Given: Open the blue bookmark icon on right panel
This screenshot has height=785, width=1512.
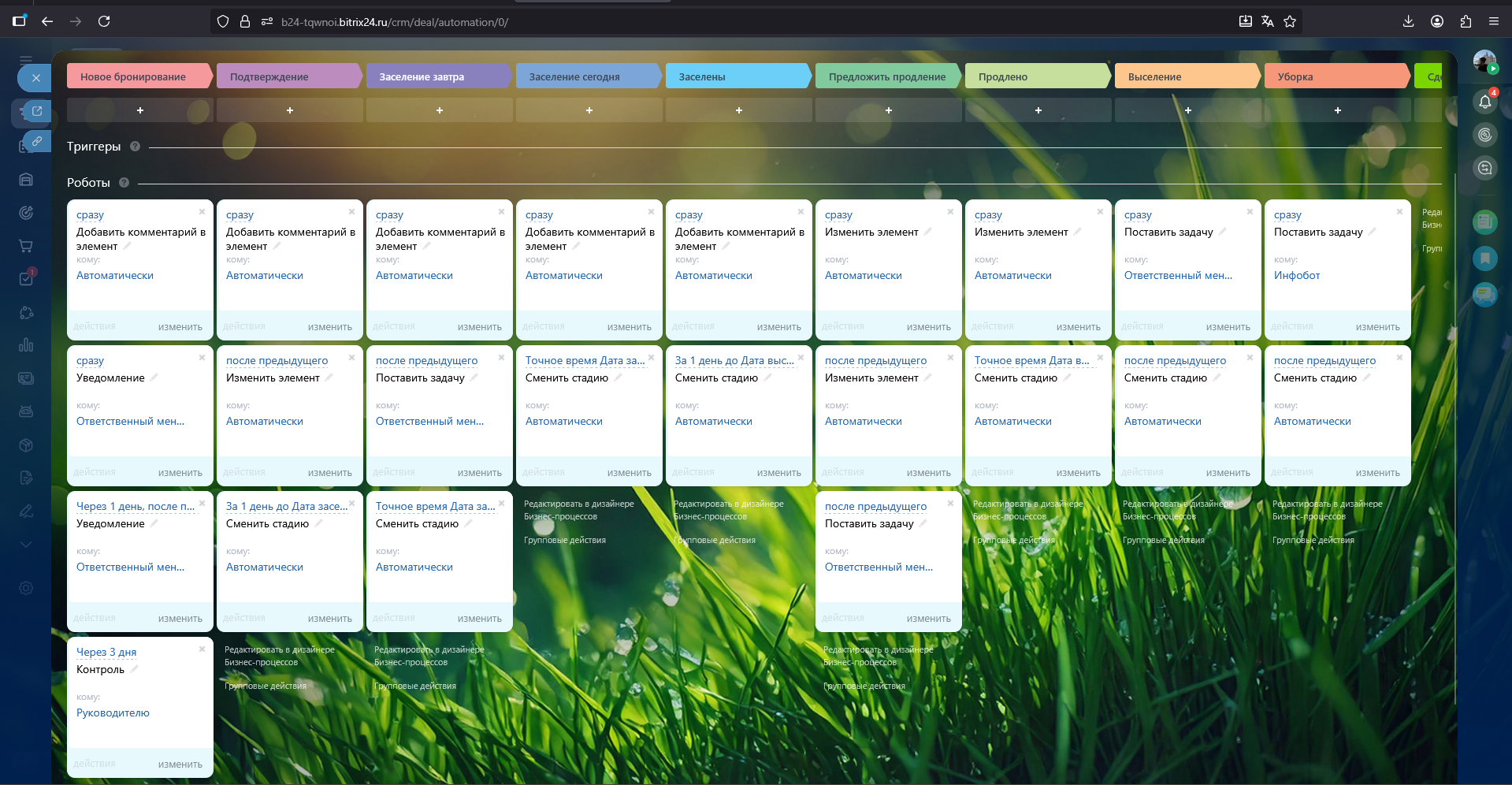Looking at the screenshot, I should [1485, 259].
